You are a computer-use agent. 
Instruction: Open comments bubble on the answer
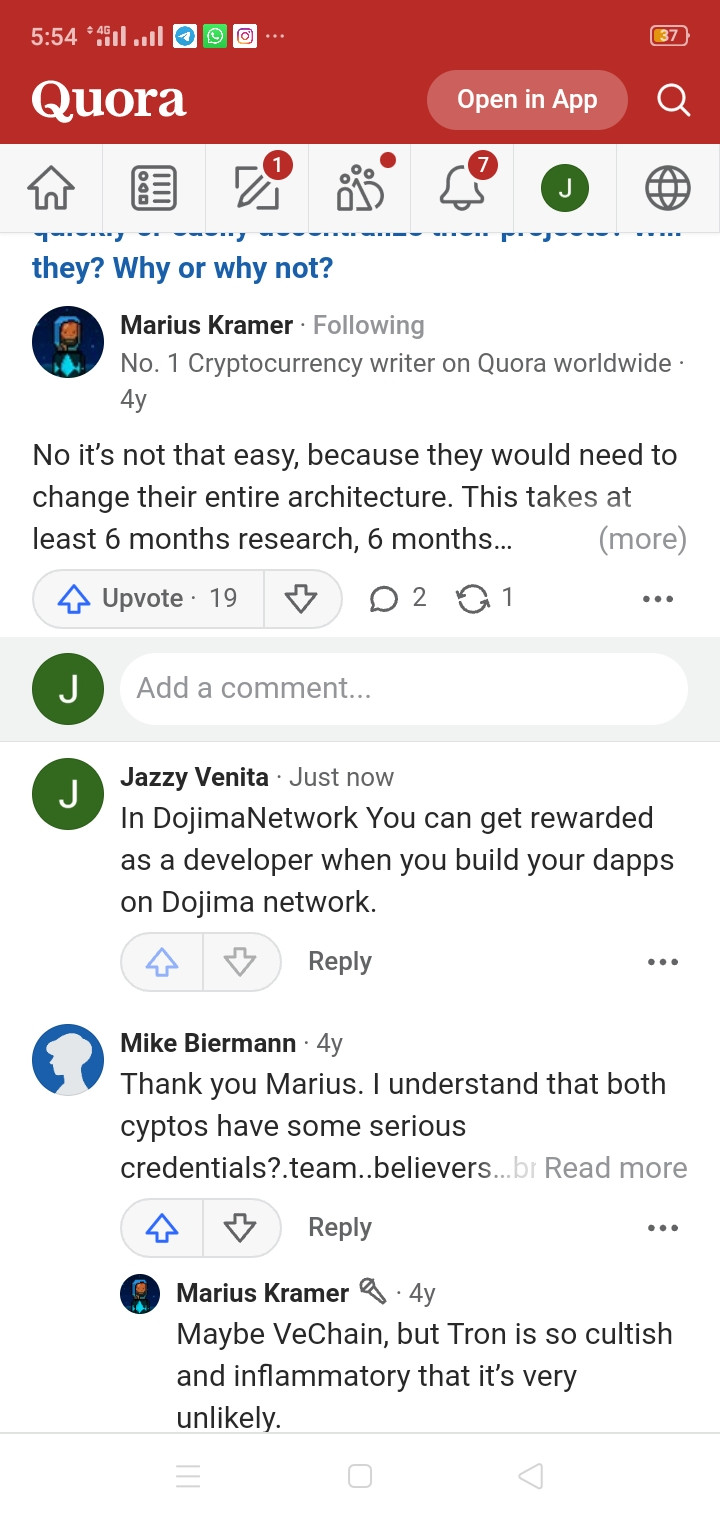click(398, 598)
